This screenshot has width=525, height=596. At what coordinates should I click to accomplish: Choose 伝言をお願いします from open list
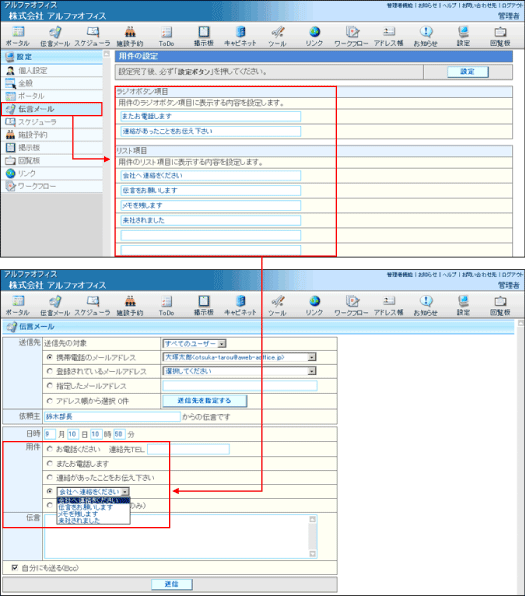click(93, 507)
